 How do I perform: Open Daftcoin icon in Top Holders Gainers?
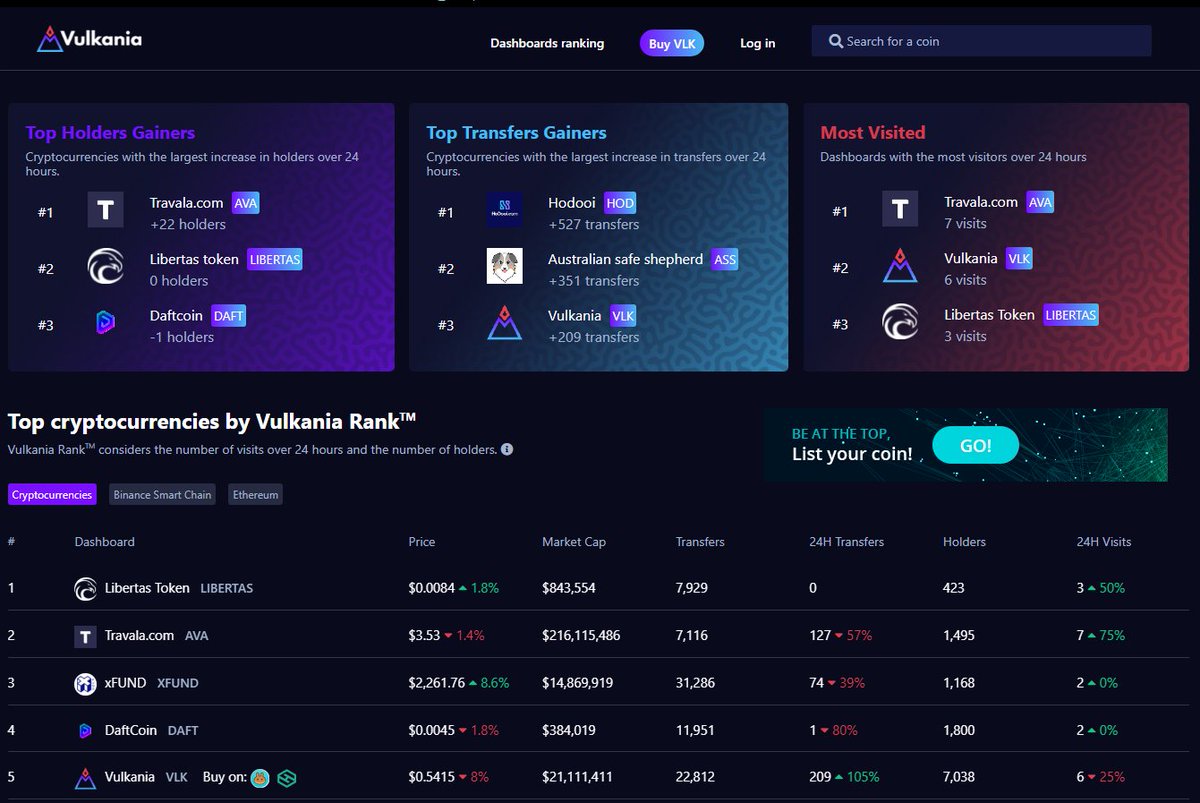pyautogui.click(x=105, y=323)
